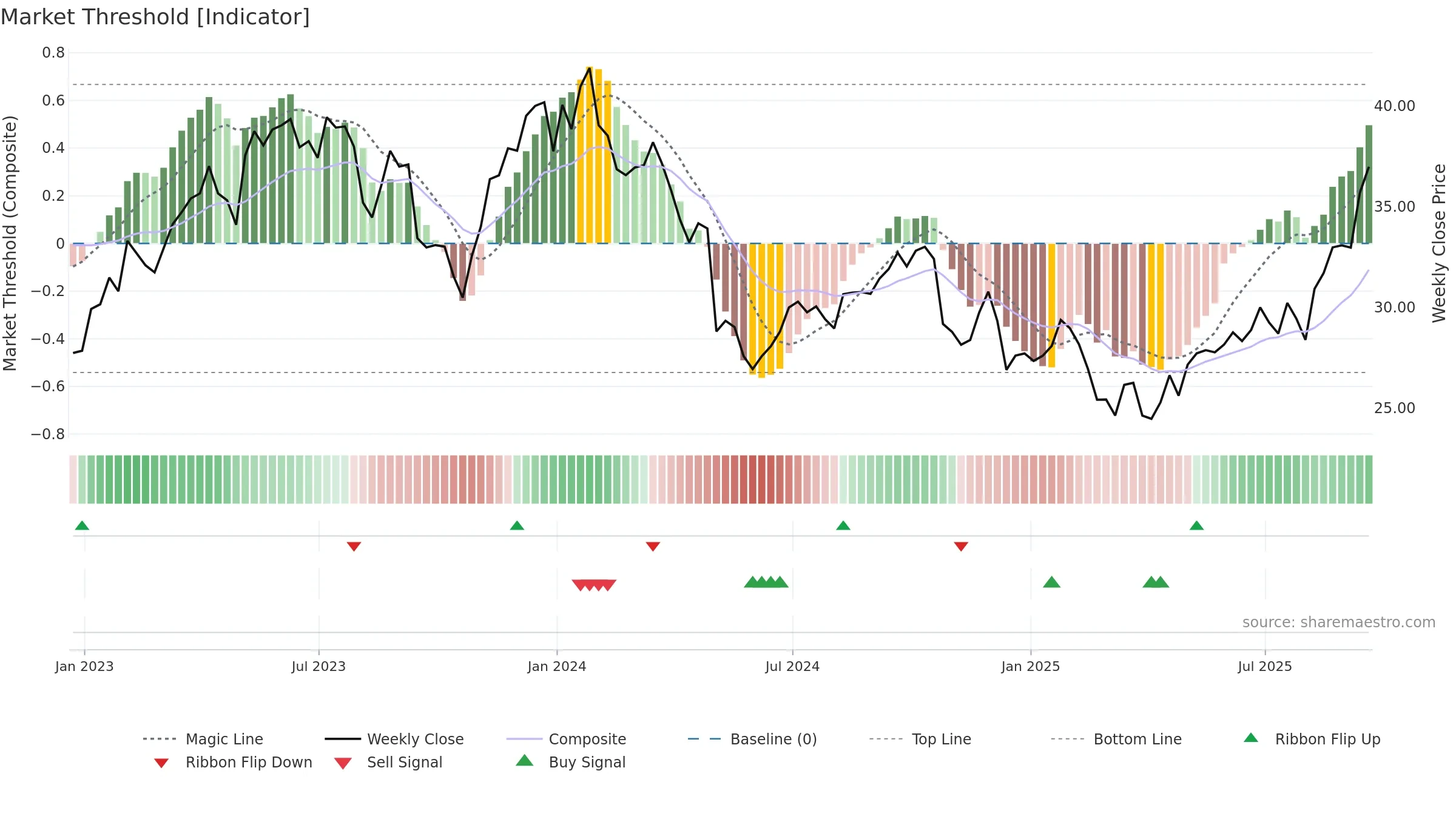Toggle the Weekly Close legend entry

[394, 739]
